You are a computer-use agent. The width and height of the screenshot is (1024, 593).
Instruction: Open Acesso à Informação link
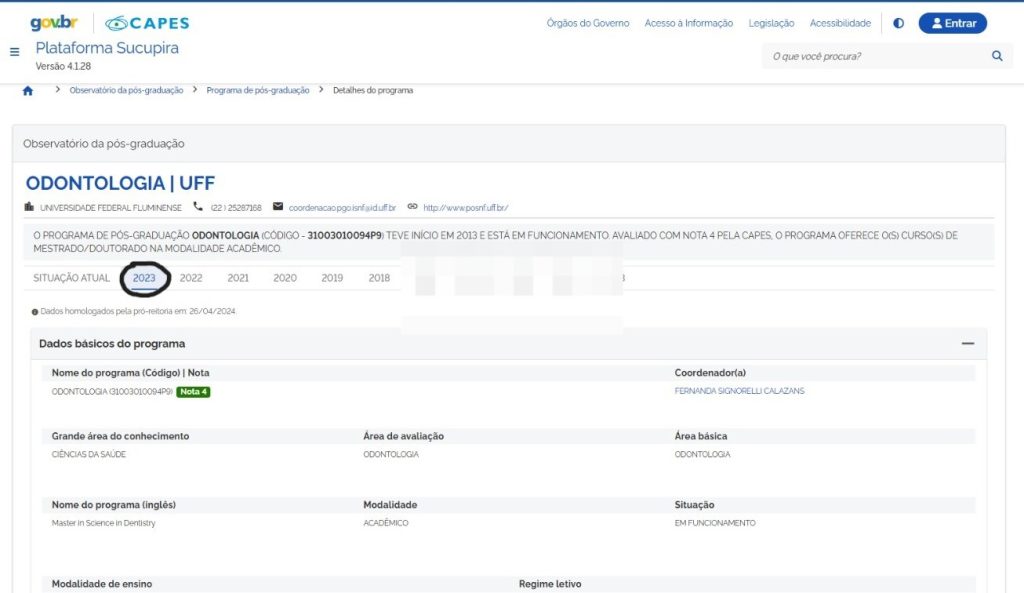pos(688,23)
